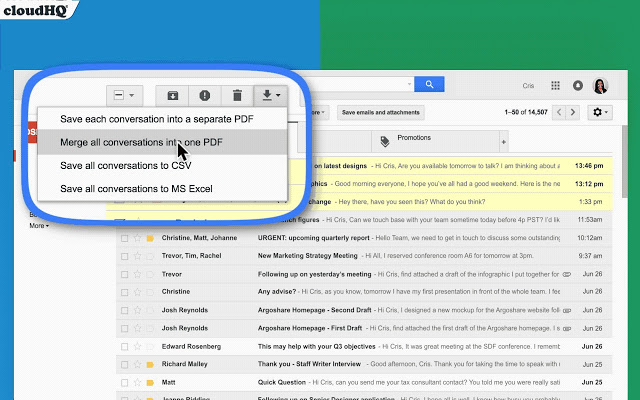Viewport: 640px width, 400px height.
Task: Toggle importance marker on Trevor, Tim, Rachel email
Action: [150, 256]
